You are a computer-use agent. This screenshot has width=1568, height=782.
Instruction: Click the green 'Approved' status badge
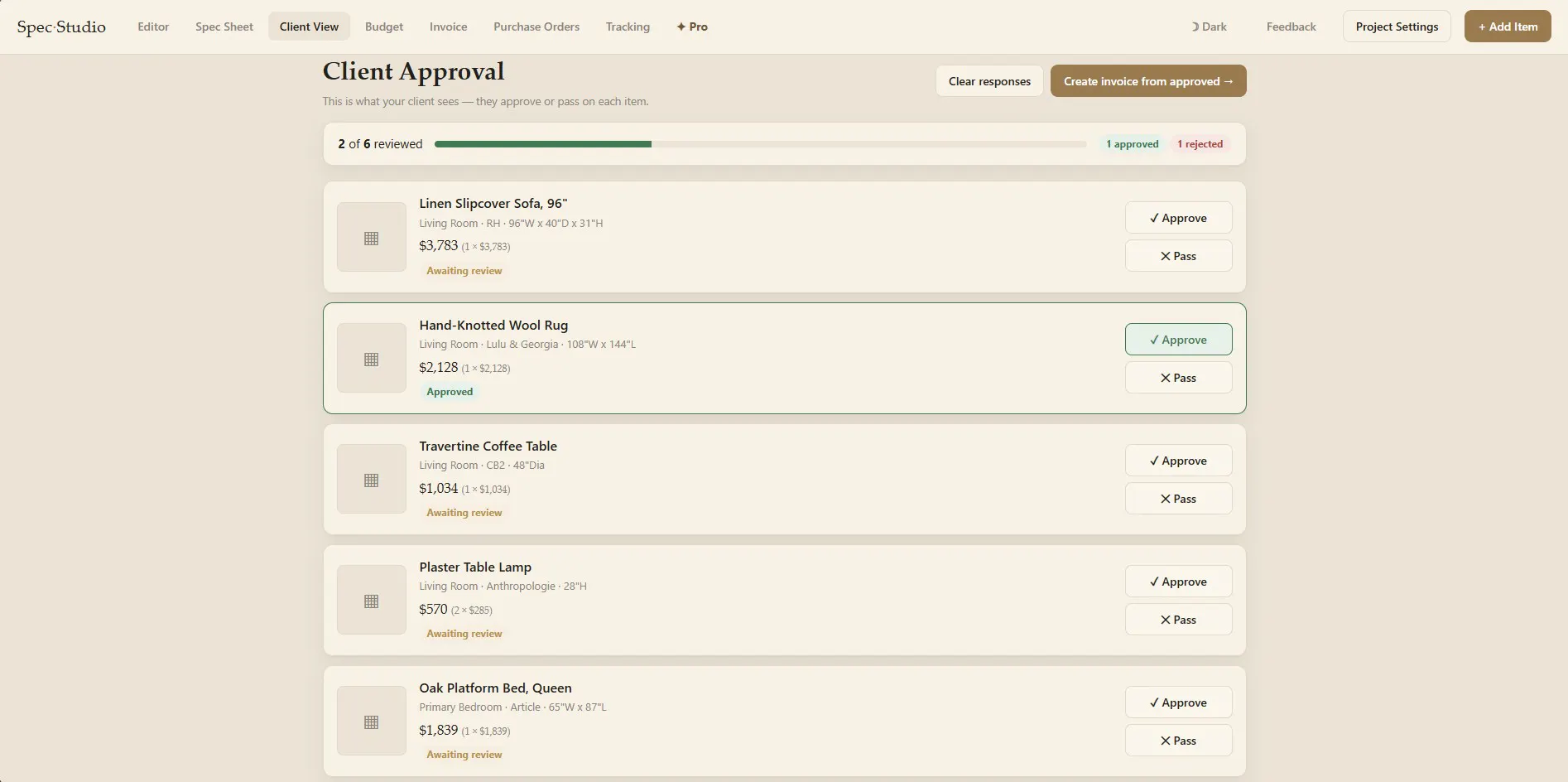(450, 392)
